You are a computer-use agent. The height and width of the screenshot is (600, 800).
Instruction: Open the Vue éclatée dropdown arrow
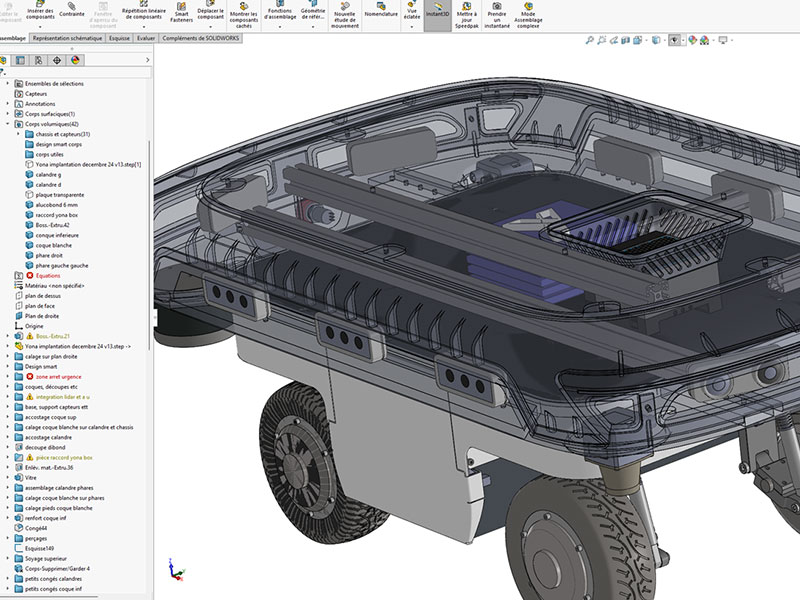[412, 27]
